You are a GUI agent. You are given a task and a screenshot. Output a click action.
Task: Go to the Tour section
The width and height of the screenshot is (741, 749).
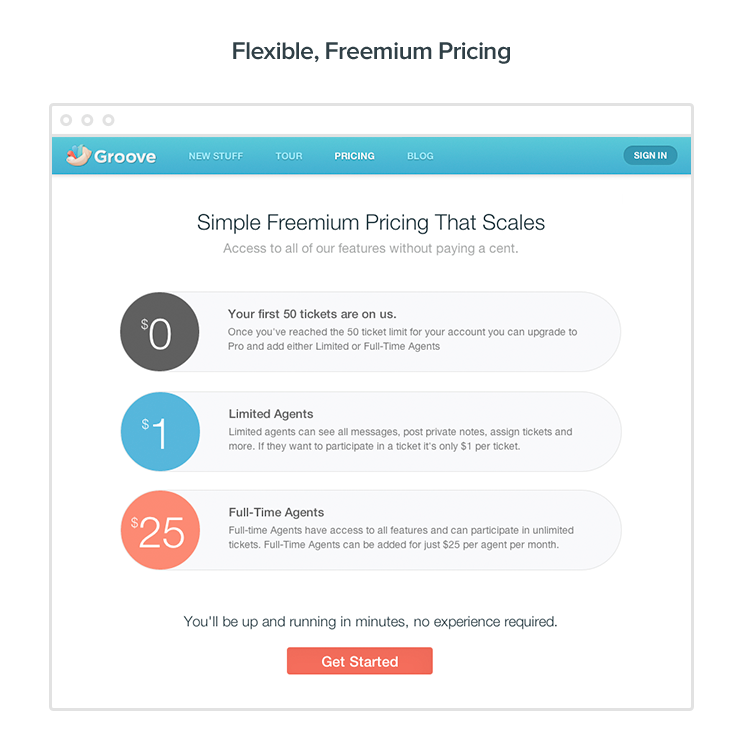pos(289,156)
